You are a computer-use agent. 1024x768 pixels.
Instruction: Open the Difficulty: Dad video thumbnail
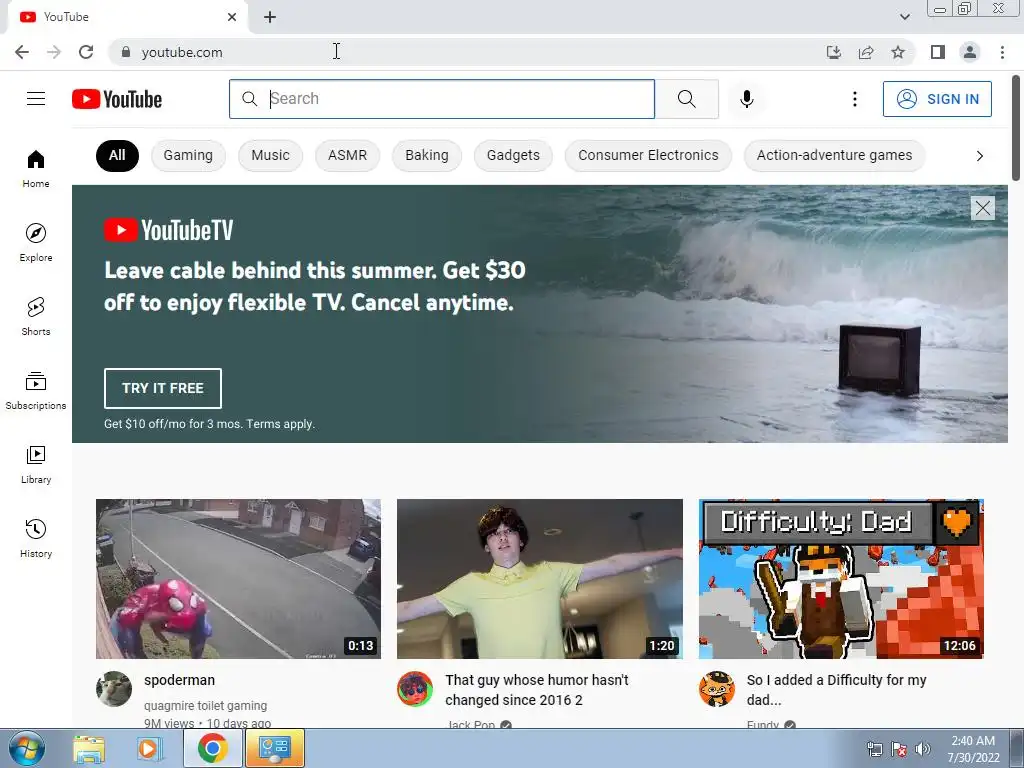pos(841,579)
